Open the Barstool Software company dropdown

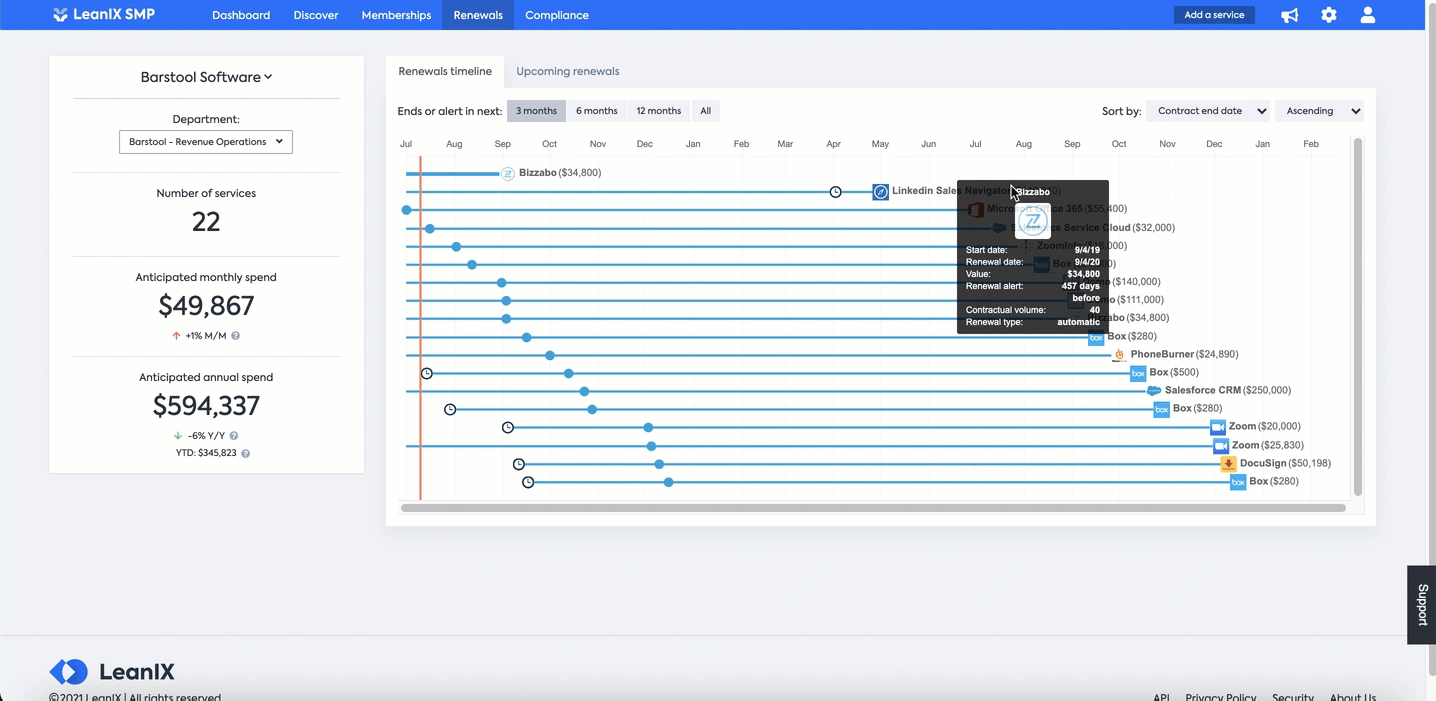pos(206,77)
